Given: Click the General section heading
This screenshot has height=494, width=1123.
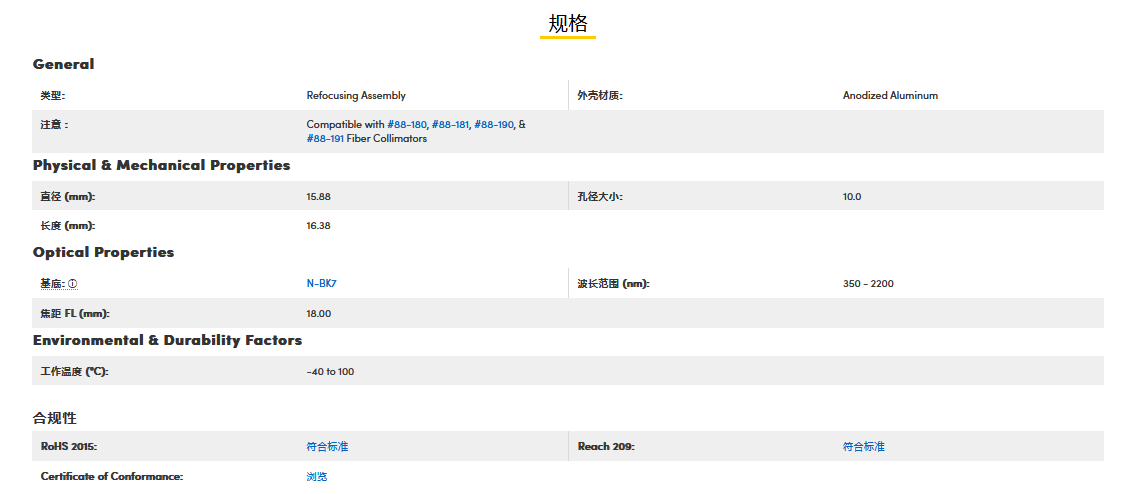Looking at the screenshot, I should (63, 64).
